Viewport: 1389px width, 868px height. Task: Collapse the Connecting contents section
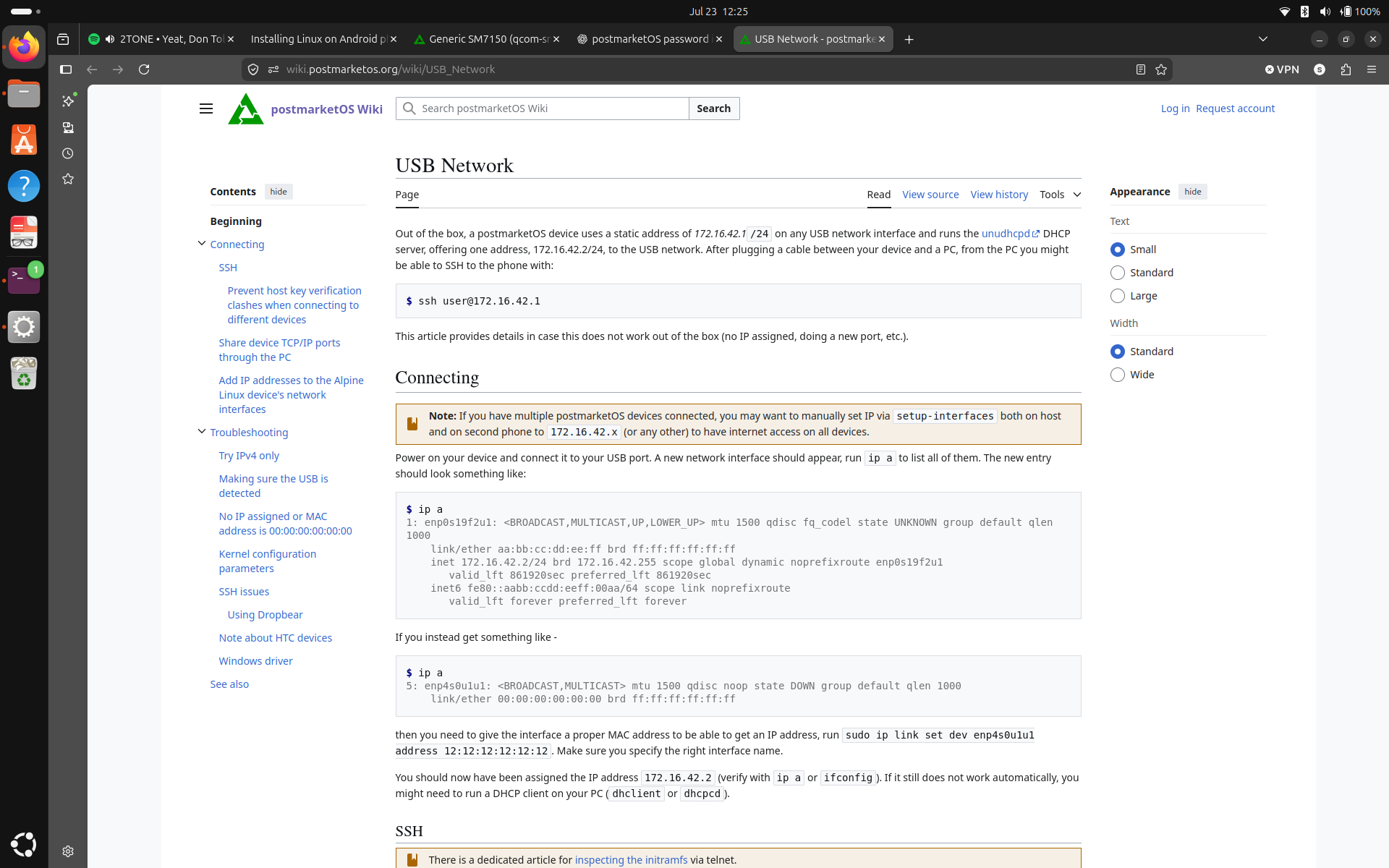[x=202, y=244]
